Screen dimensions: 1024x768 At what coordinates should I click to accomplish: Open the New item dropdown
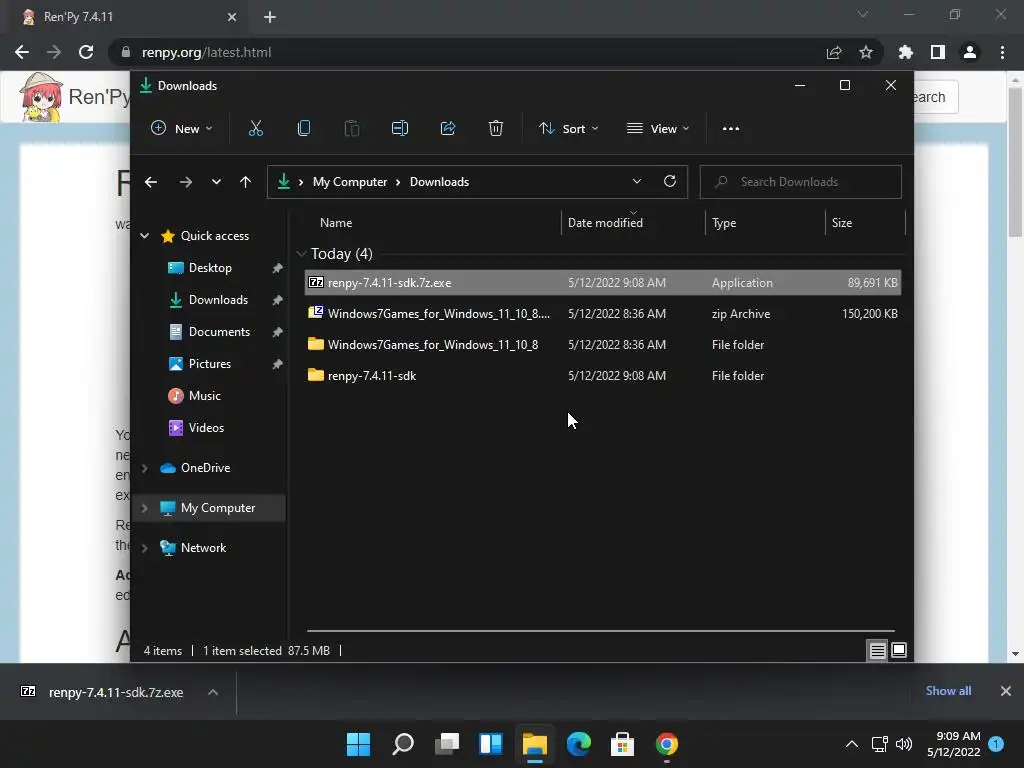[182, 129]
